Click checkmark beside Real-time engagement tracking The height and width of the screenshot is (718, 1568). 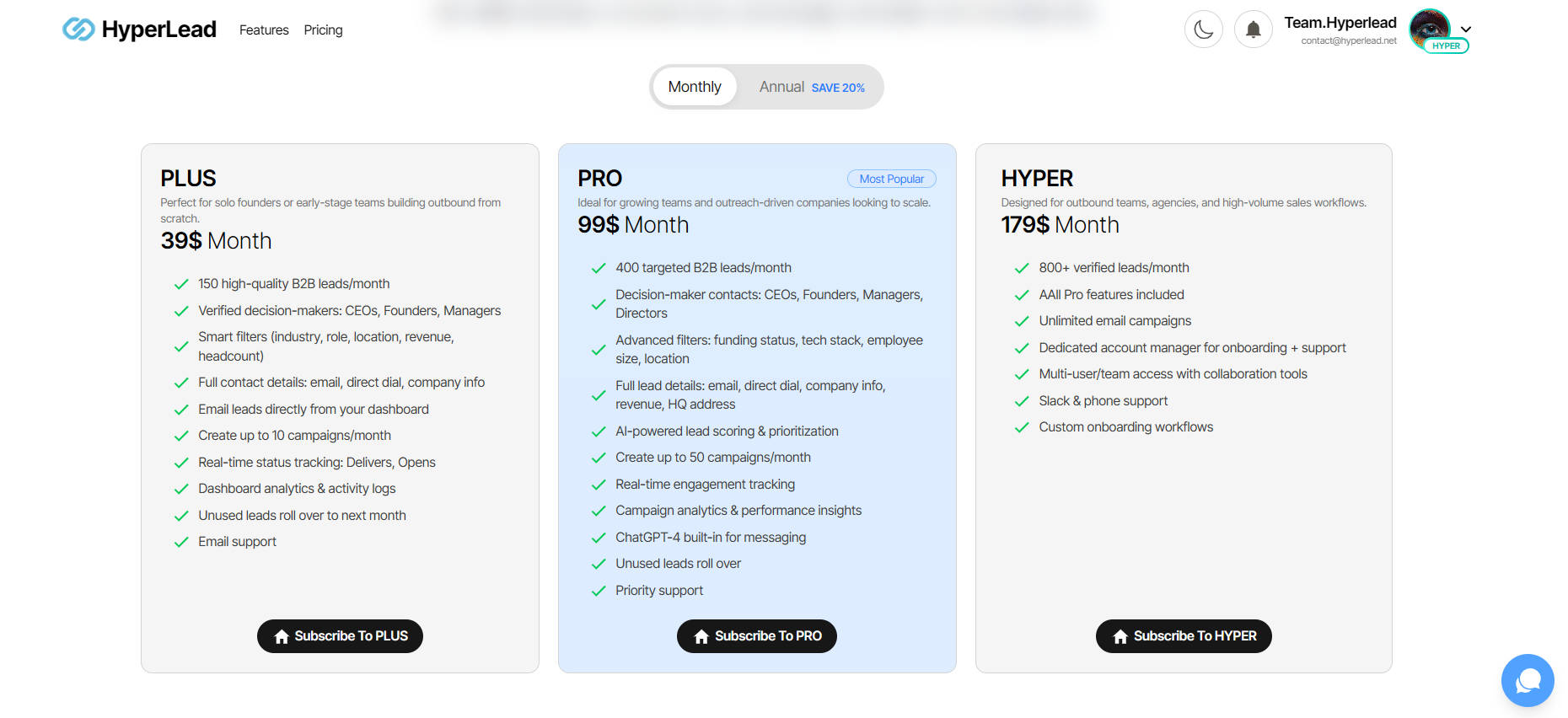point(599,485)
